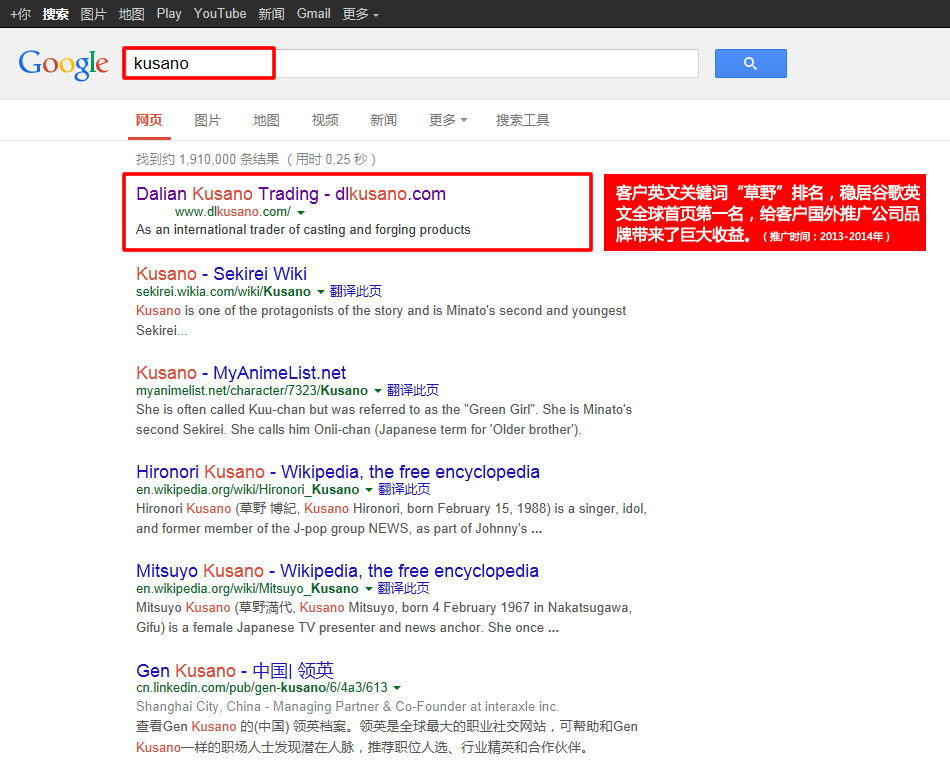Expand arrow next to sekirei.wikia.com URL
This screenshot has width=950, height=776.
321,292
